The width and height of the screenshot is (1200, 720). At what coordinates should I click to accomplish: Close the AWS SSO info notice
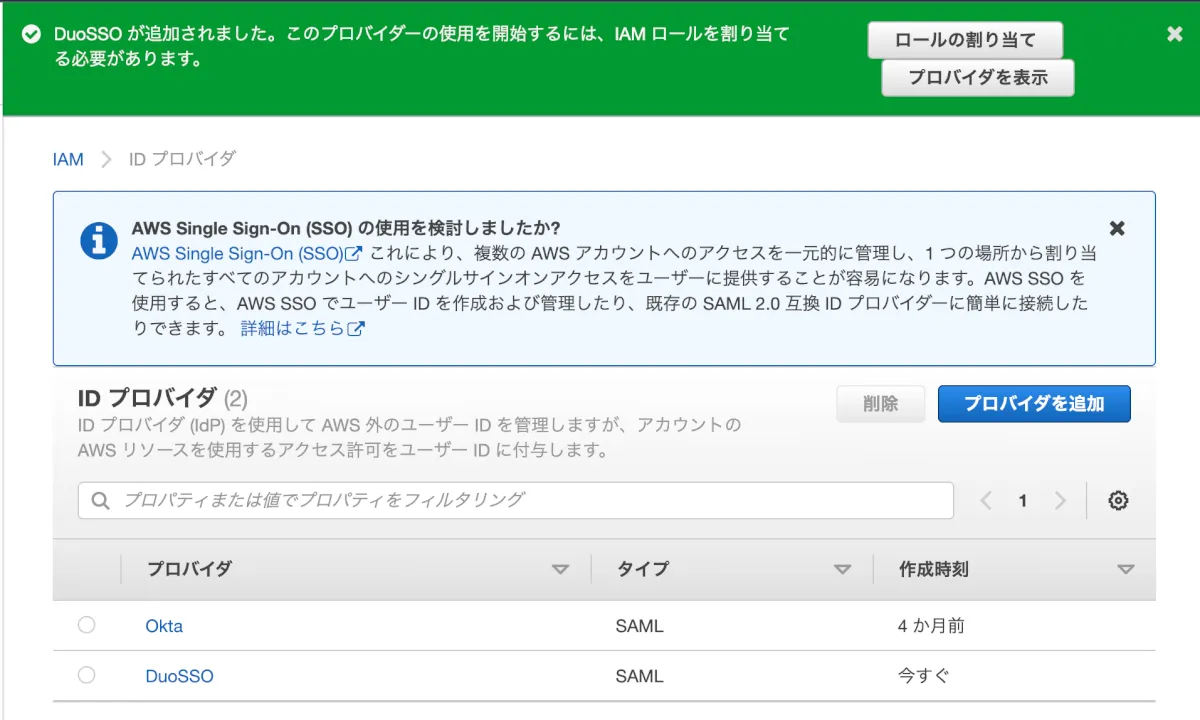(1117, 228)
